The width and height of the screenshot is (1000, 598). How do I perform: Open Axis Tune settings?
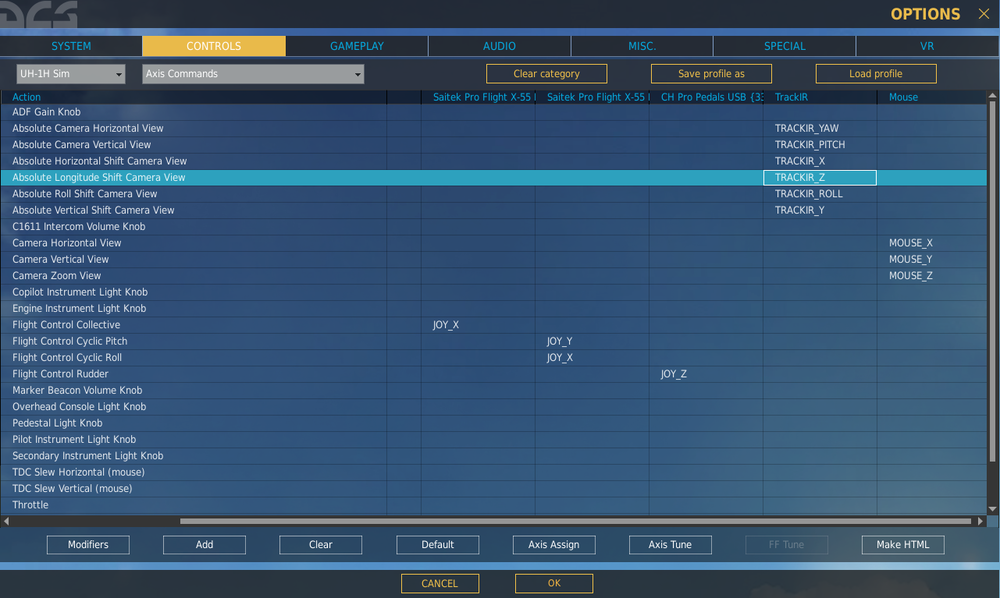tap(670, 544)
